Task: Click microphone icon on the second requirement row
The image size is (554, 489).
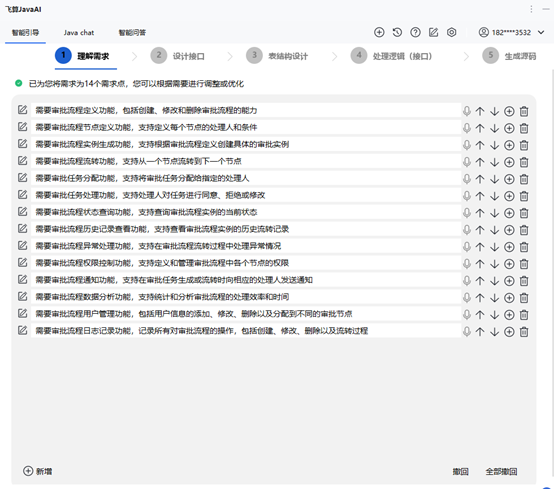Action: (467, 128)
